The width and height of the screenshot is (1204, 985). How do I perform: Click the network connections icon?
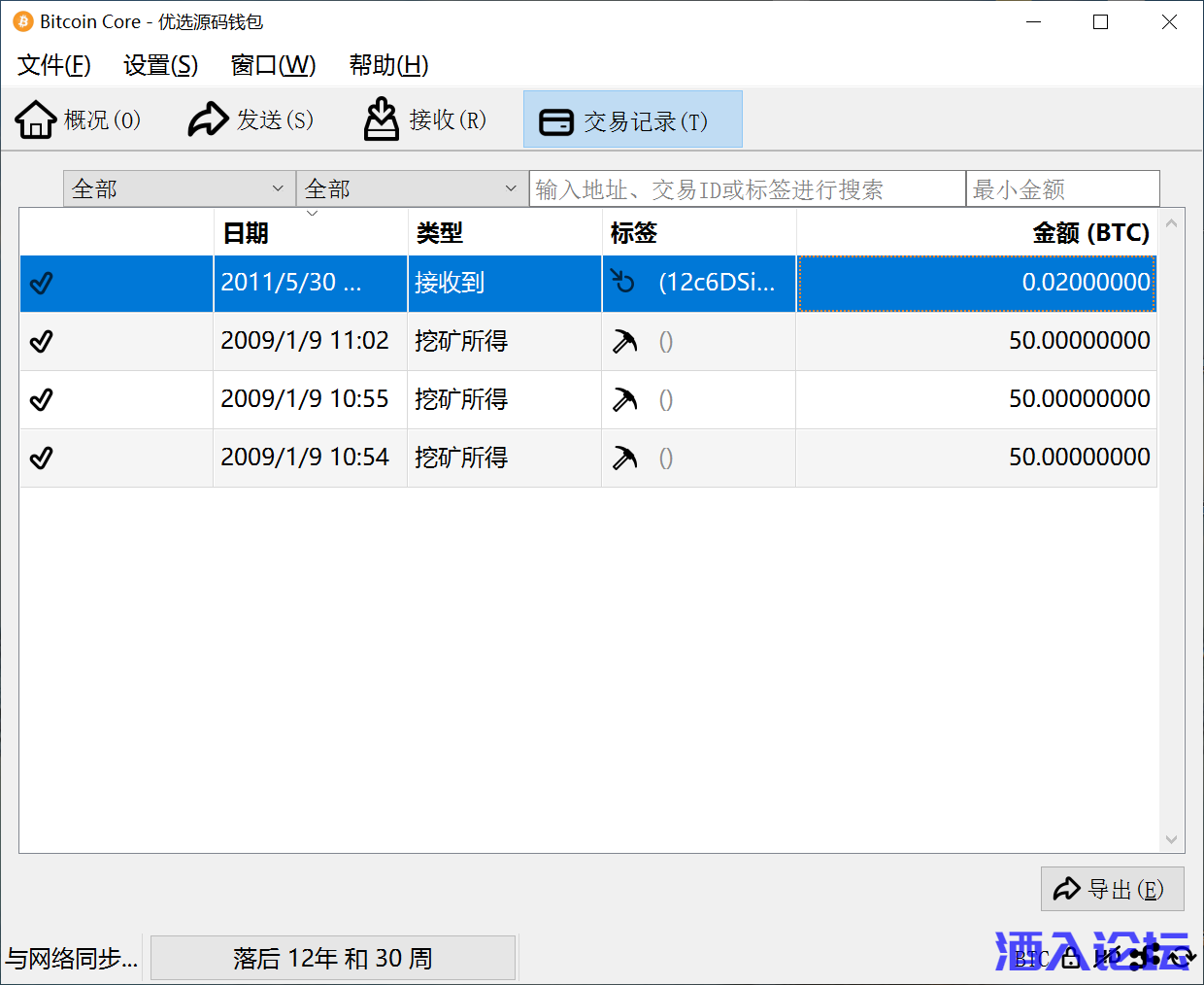(1146, 958)
